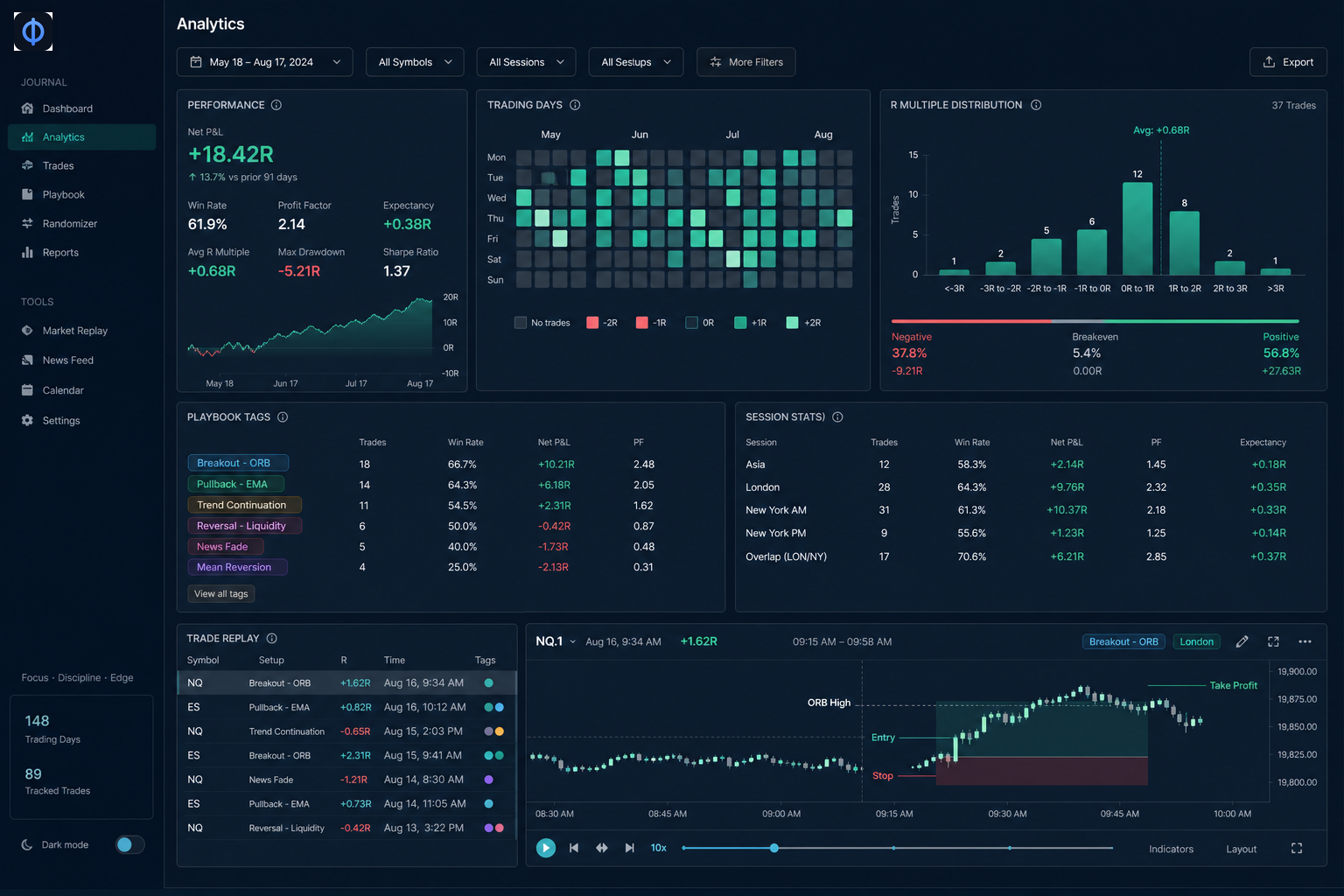
Task: Open the Performance info icon
Action: tap(276, 105)
